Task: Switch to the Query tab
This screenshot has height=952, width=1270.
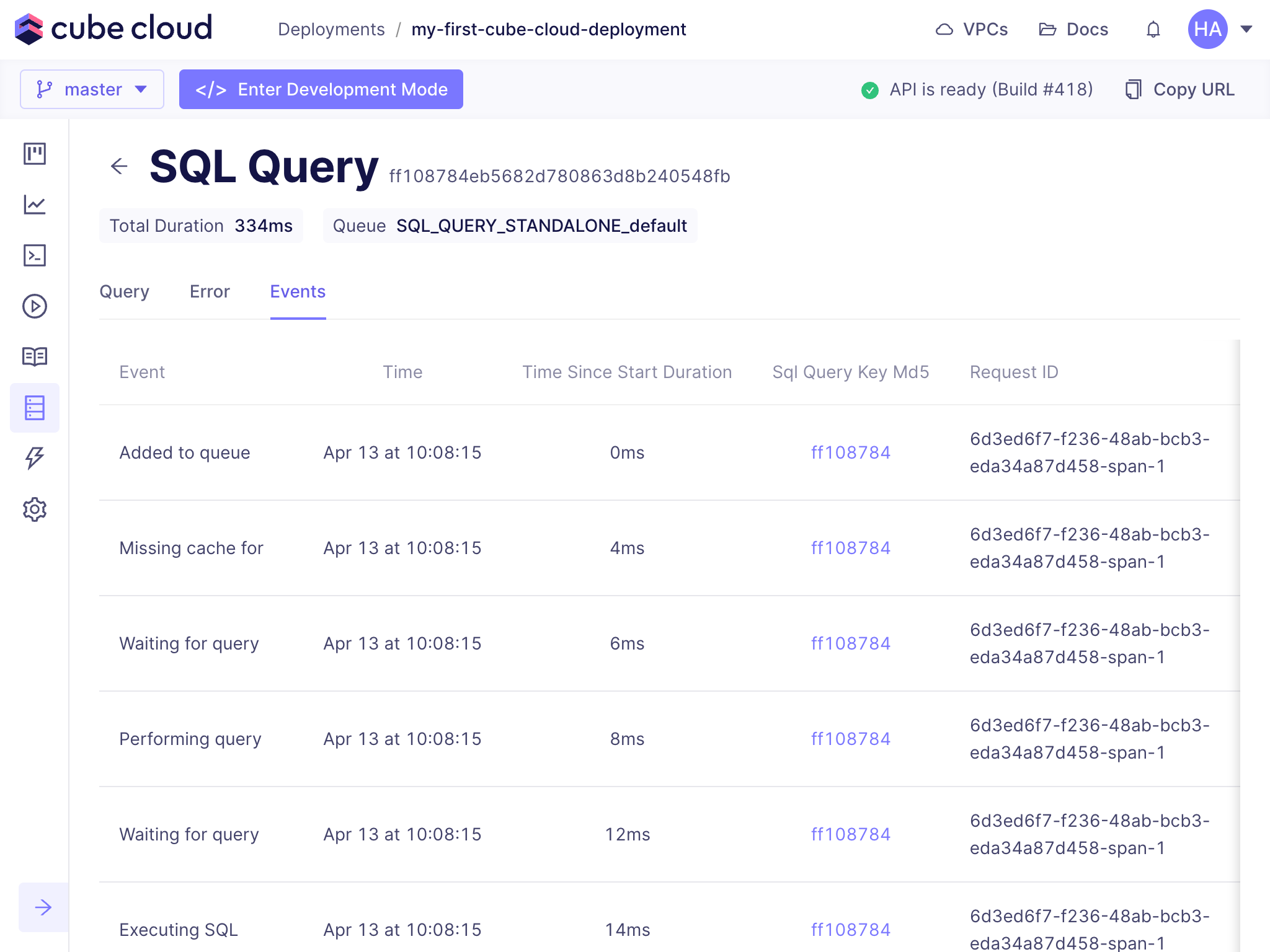Action: tap(124, 291)
